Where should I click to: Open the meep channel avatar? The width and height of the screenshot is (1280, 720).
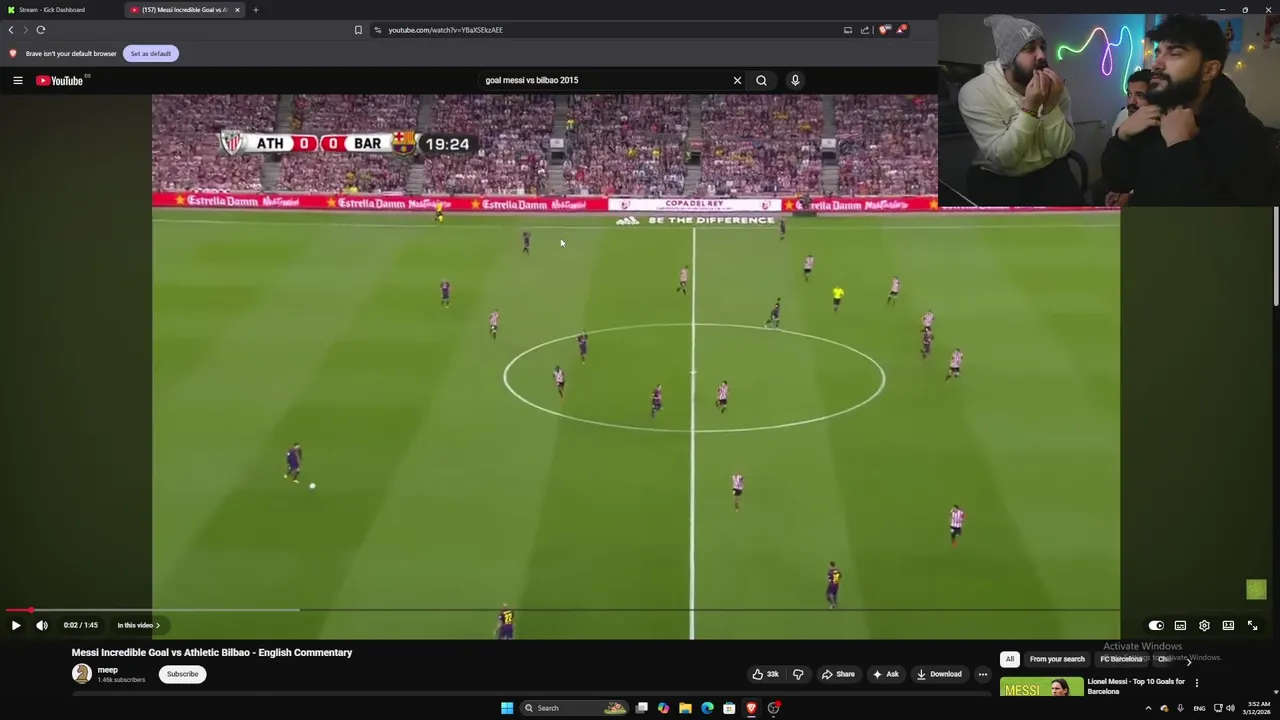tap(81, 673)
